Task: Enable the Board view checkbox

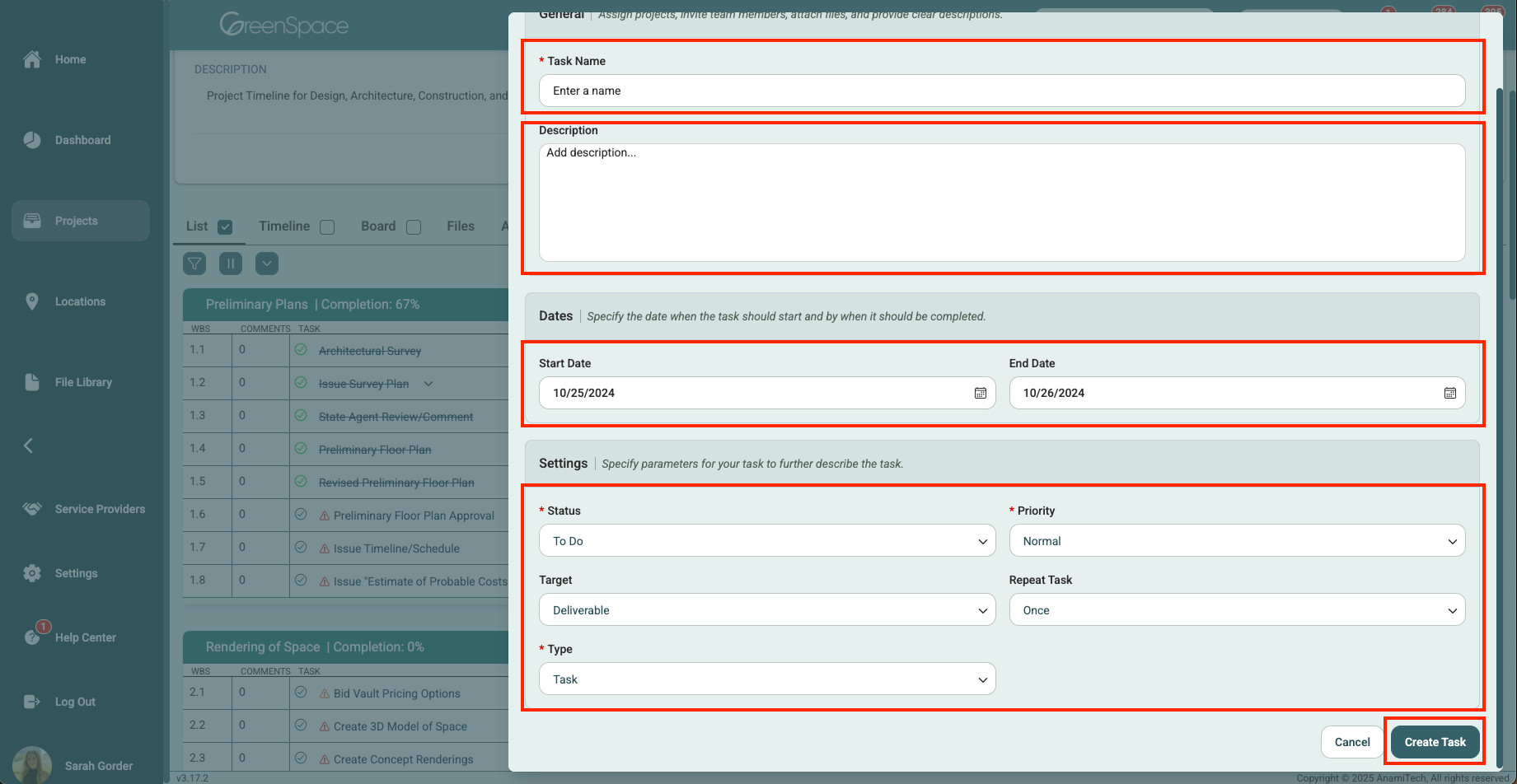Action: tap(414, 227)
